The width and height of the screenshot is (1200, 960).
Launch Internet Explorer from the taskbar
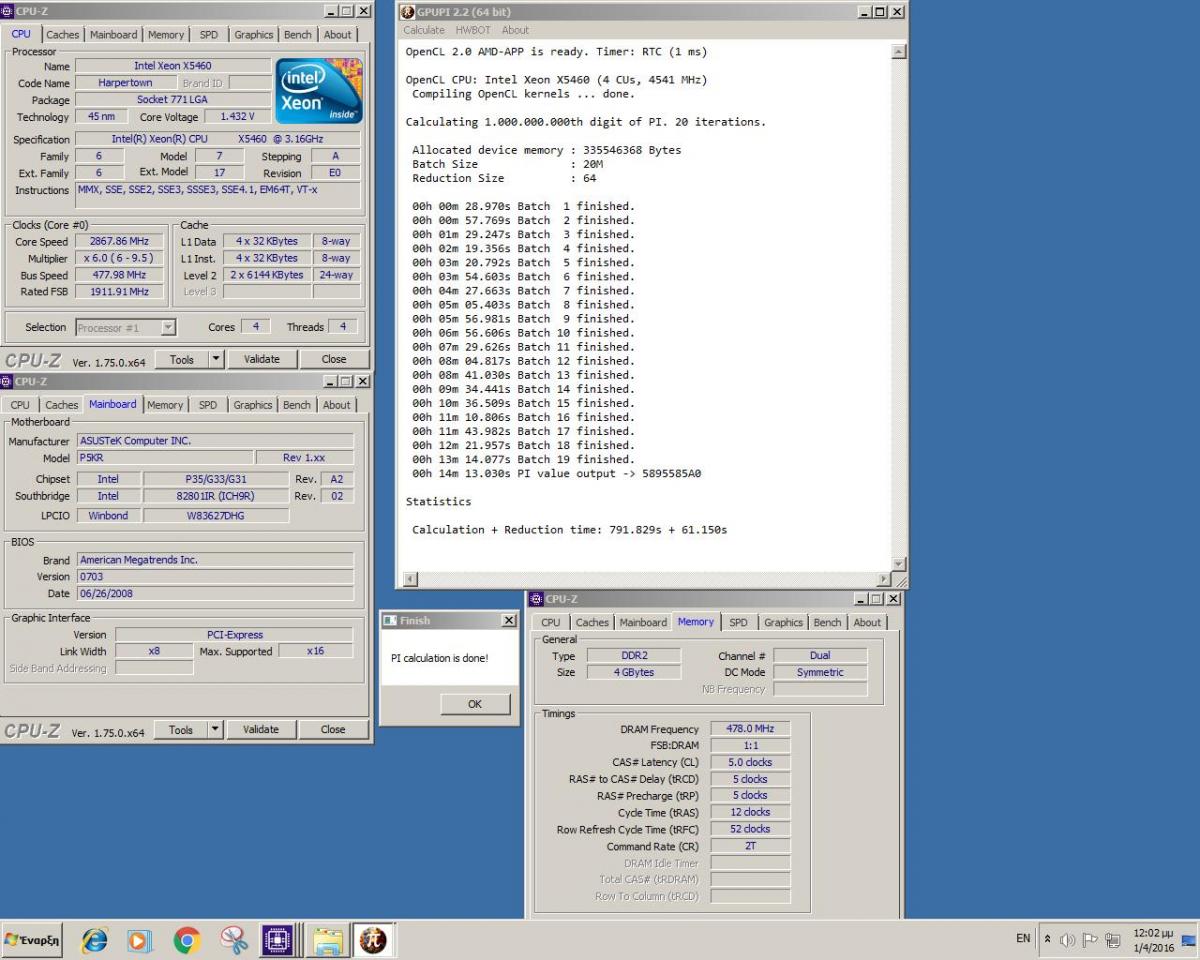coord(95,939)
